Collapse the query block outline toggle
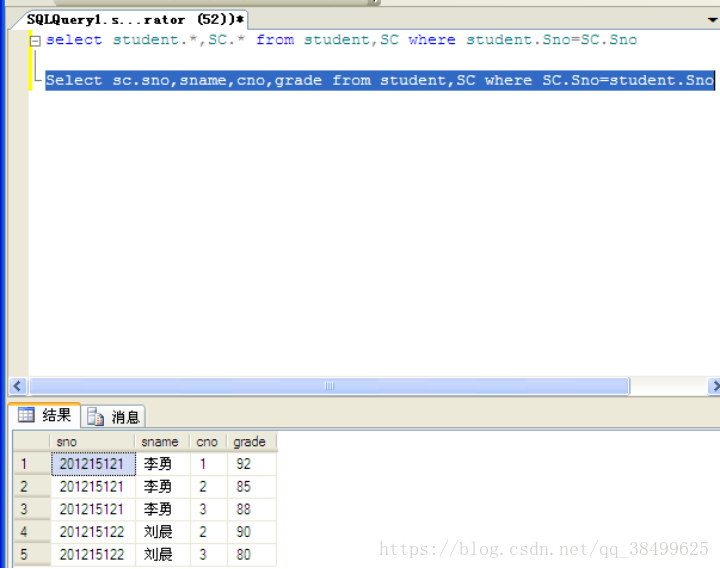The height and width of the screenshot is (569, 720). pyautogui.click(x=35, y=41)
